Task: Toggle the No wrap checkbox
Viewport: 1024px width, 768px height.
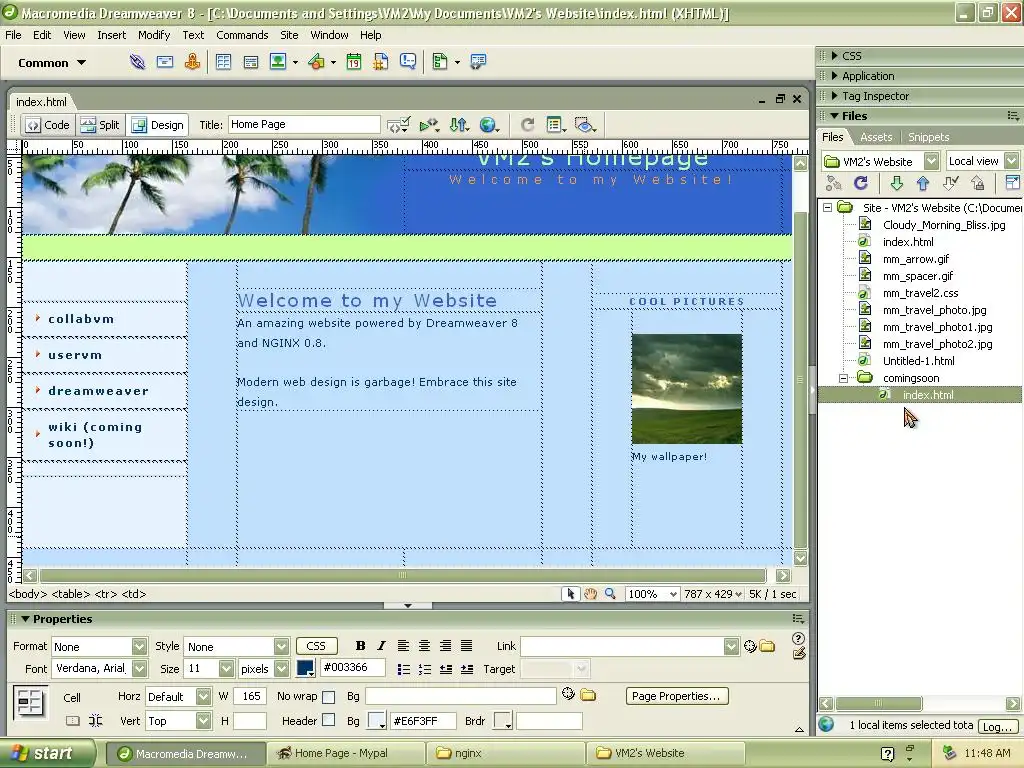Action: pyautogui.click(x=328, y=697)
